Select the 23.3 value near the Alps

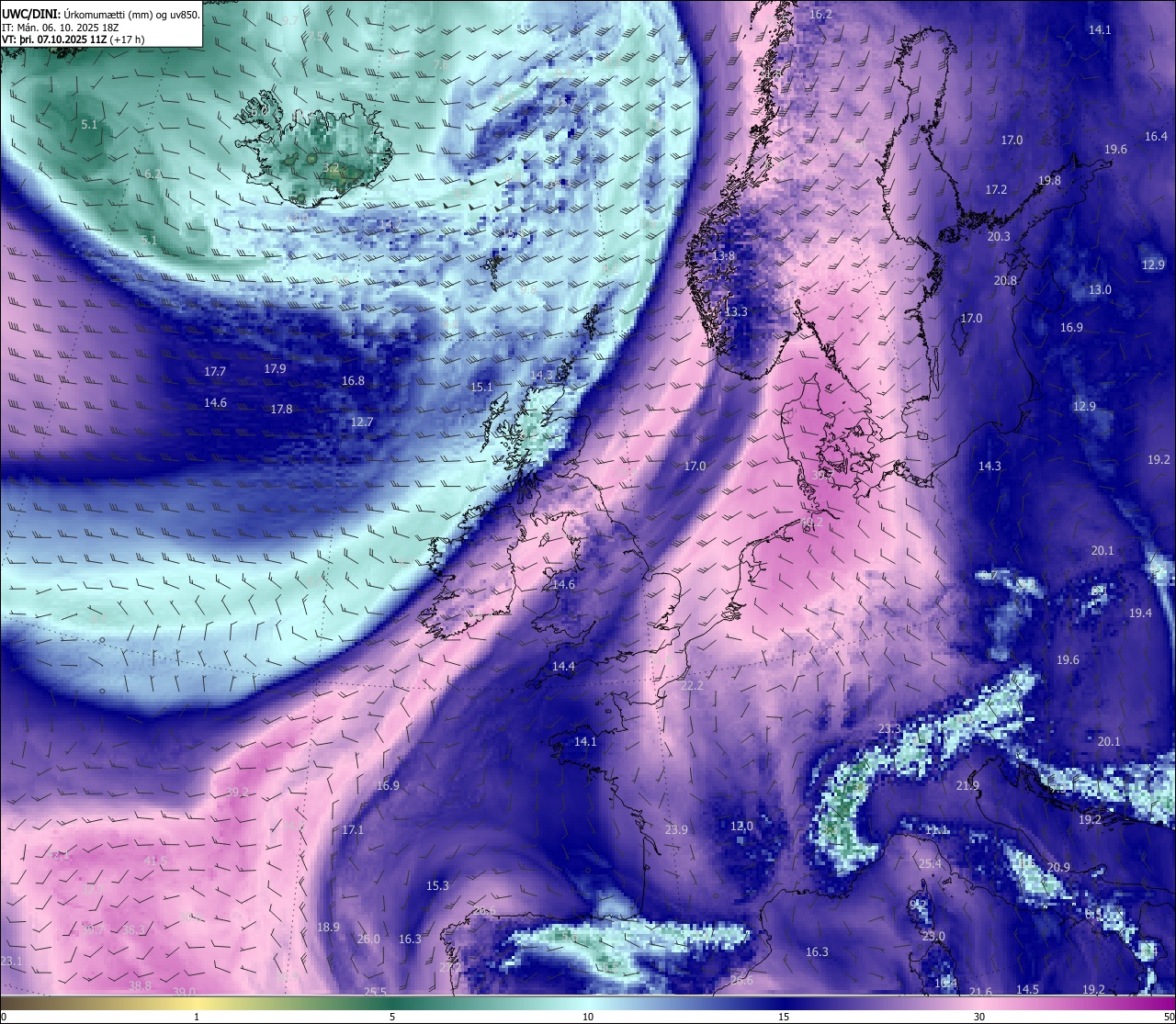click(x=889, y=729)
